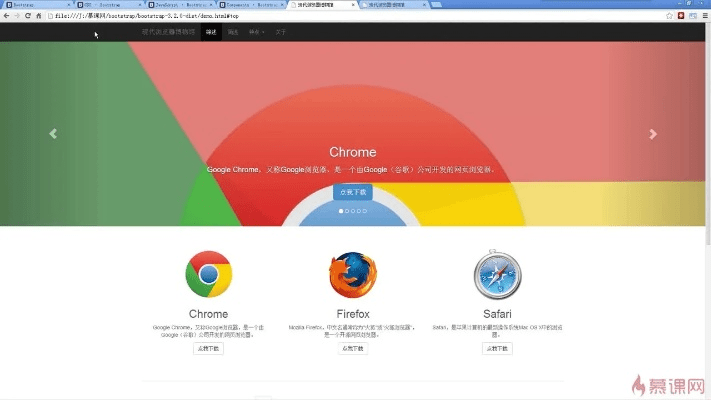Click the carousel next arrow
The width and height of the screenshot is (711, 400).
(x=653, y=134)
